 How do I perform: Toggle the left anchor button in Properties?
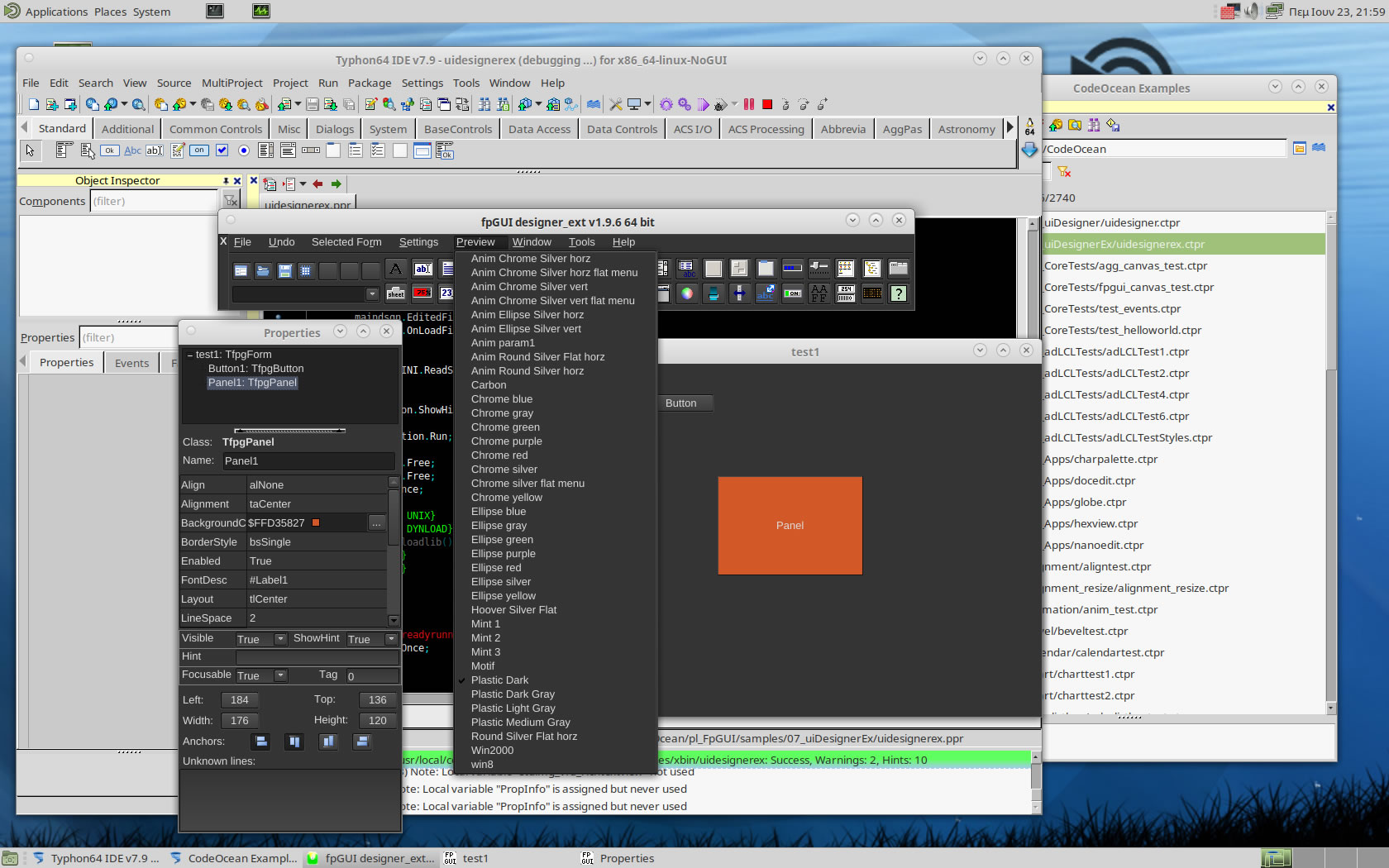(x=260, y=742)
